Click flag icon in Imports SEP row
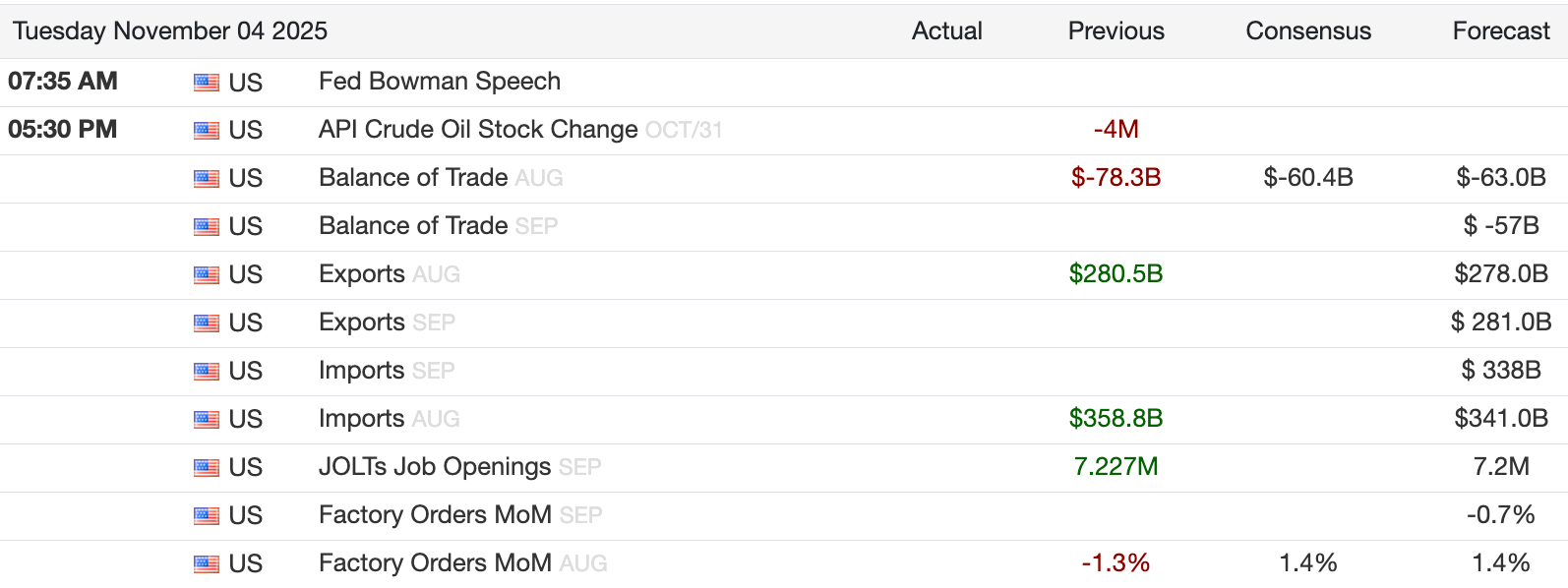This screenshot has height=588, width=1568. pyautogui.click(x=207, y=372)
